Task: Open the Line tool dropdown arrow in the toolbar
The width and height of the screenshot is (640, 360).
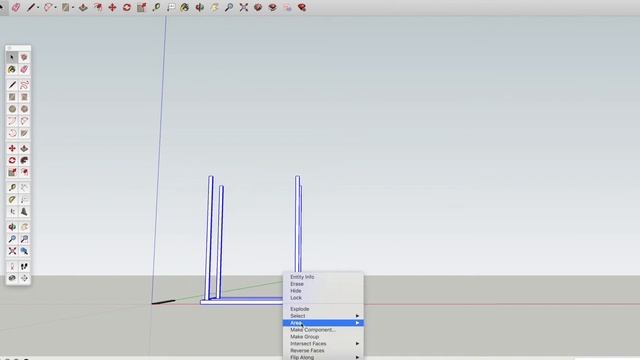Action: coord(38,7)
